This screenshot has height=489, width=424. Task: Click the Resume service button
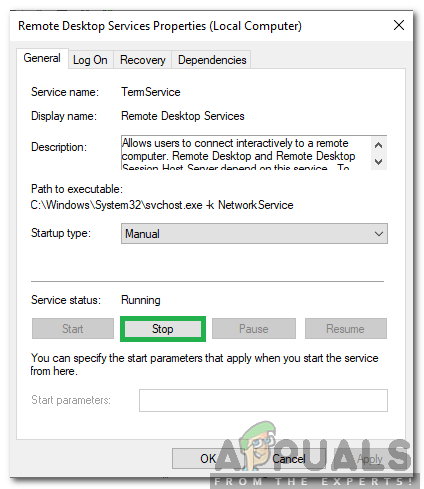click(x=346, y=329)
